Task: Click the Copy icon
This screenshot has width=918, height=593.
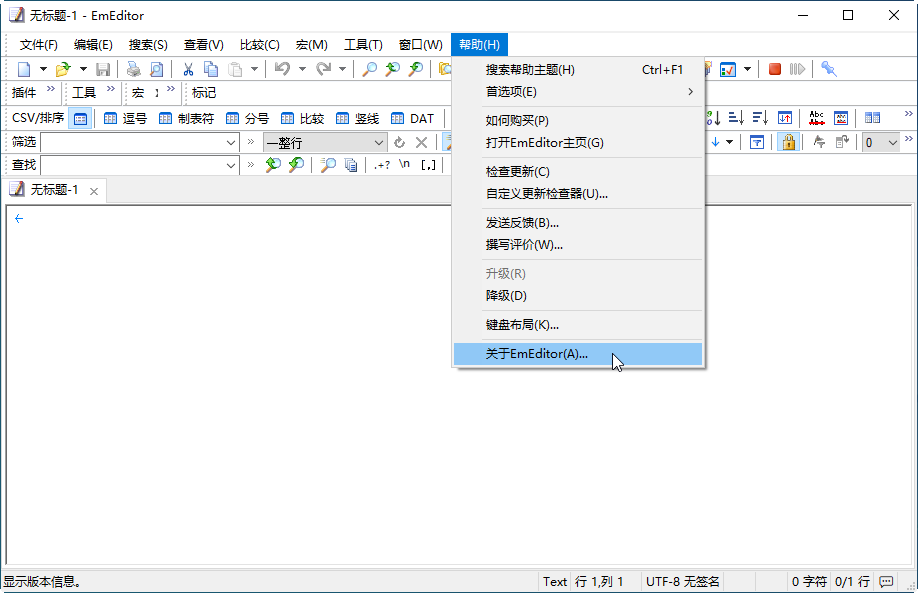Action: [x=211, y=70]
